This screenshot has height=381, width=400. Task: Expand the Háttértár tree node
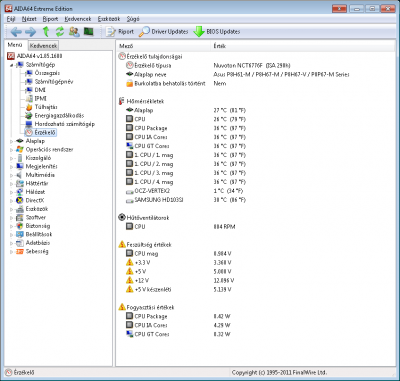point(12,184)
